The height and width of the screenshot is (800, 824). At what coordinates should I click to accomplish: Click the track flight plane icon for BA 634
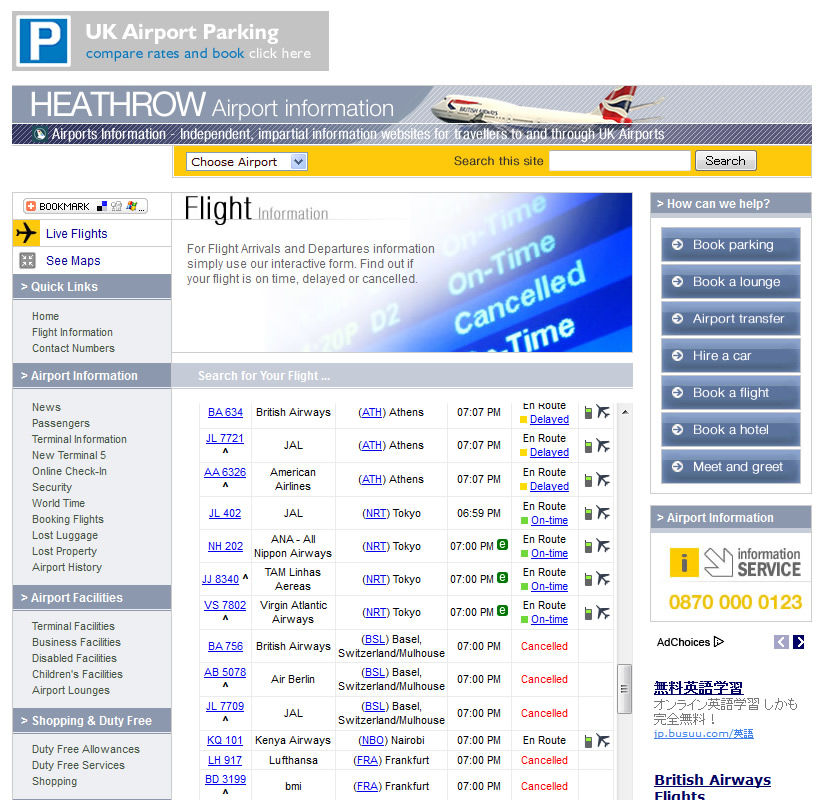[603, 412]
